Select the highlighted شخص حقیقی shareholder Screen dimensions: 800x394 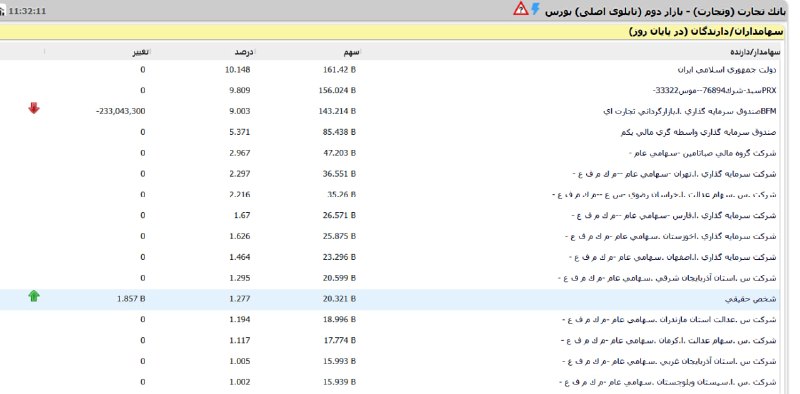point(750,299)
